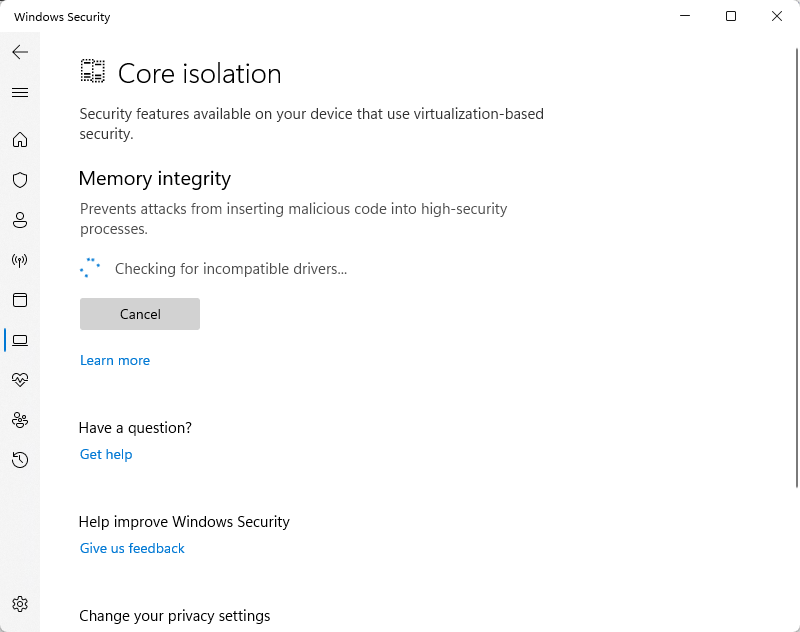Click the checking drivers progress spinner

pyautogui.click(x=90, y=267)
